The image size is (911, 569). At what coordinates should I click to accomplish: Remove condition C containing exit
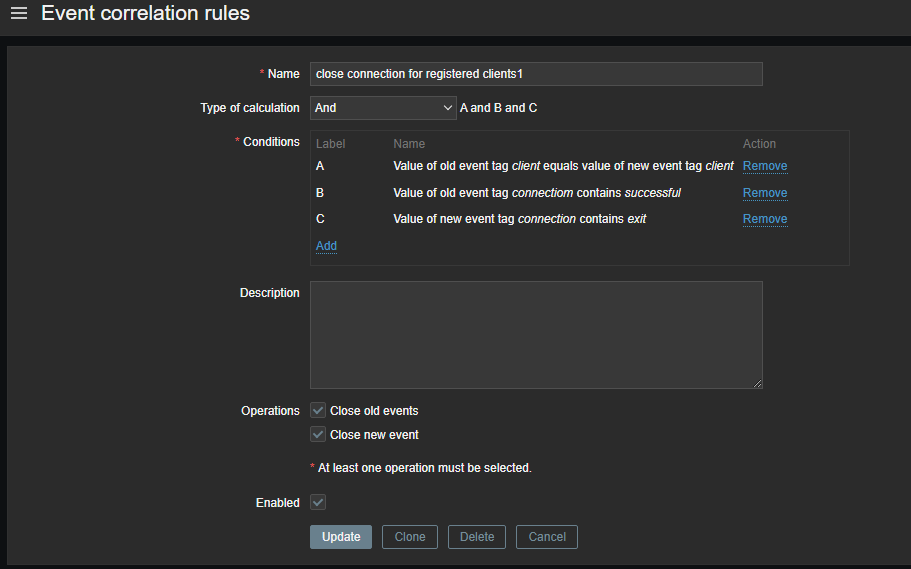pos(765,219)
